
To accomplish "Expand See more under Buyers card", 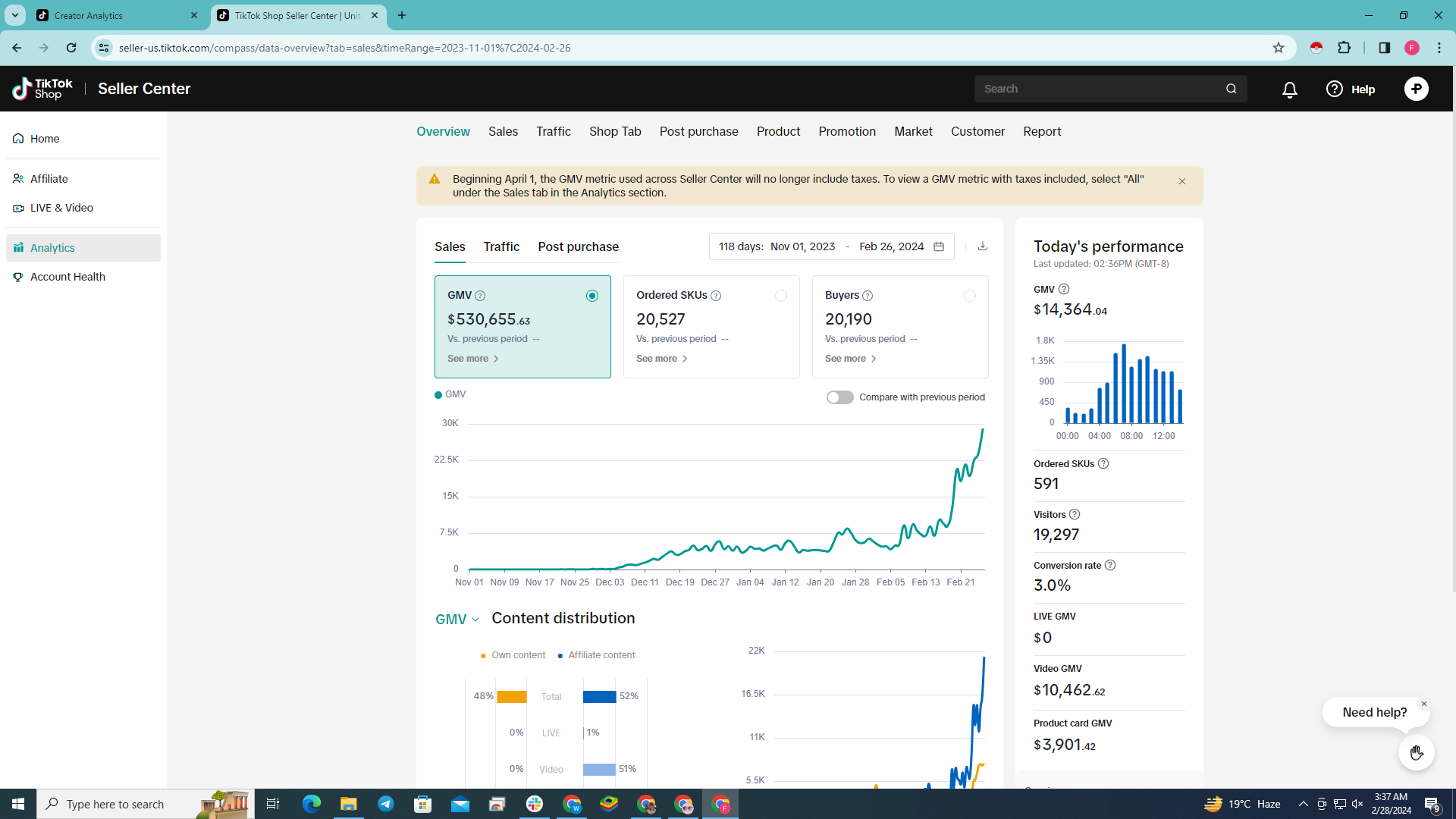I will click(850, 359).
